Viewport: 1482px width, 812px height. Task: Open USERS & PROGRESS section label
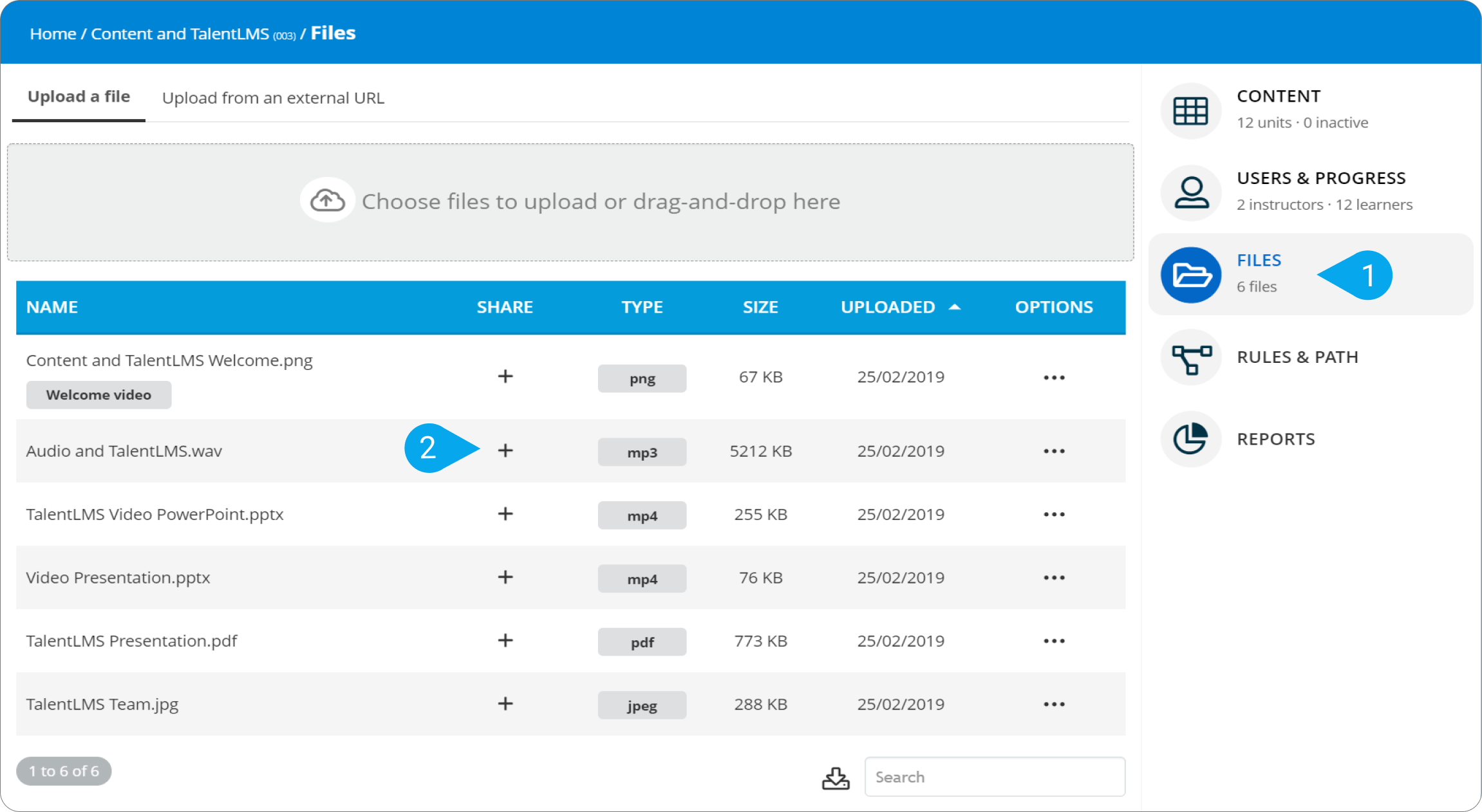pyautogui.click(x=1321, y=178)
